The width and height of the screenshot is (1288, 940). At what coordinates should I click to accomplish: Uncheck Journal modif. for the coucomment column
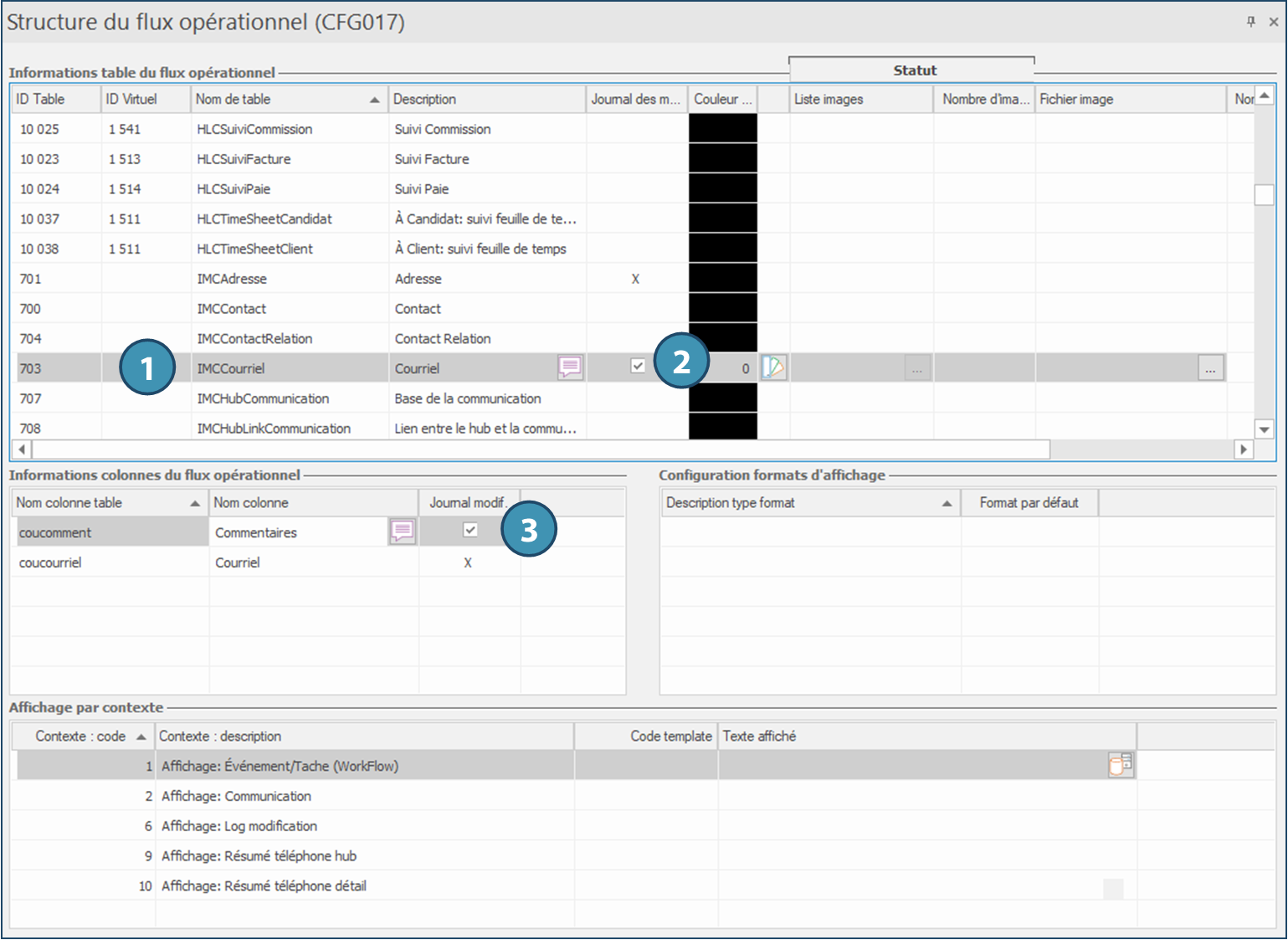[470, 530]
